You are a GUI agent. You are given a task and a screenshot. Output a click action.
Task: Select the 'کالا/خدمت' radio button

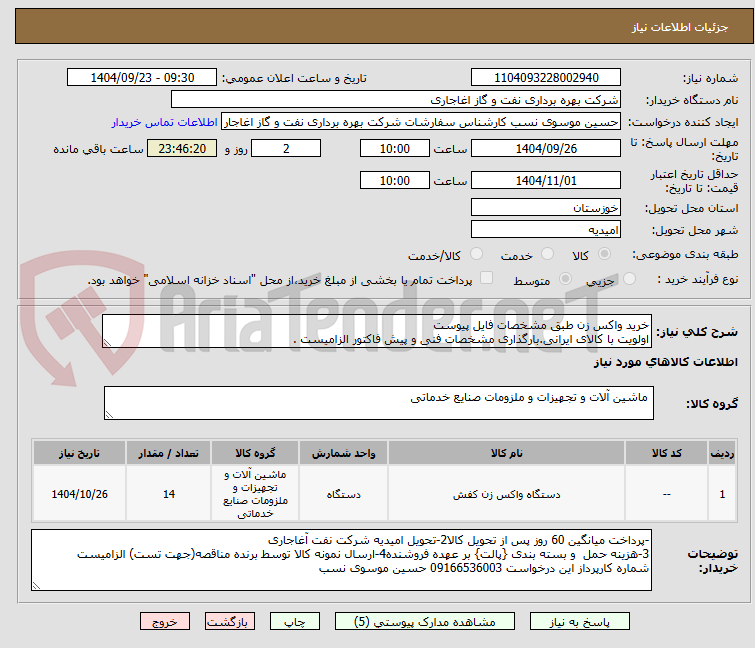click(x=476, y=254)
